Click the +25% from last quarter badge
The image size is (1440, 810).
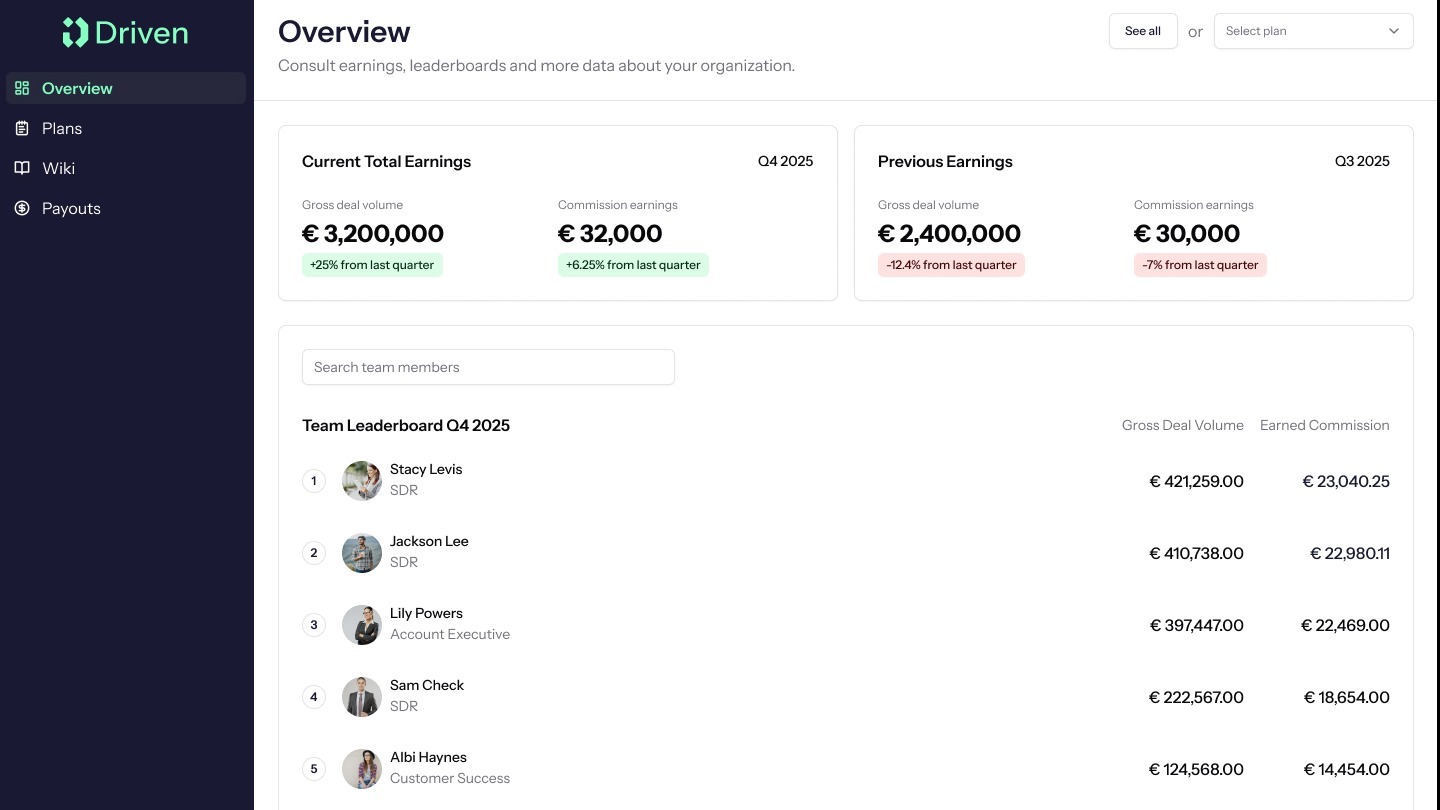[x=372, y=265]
